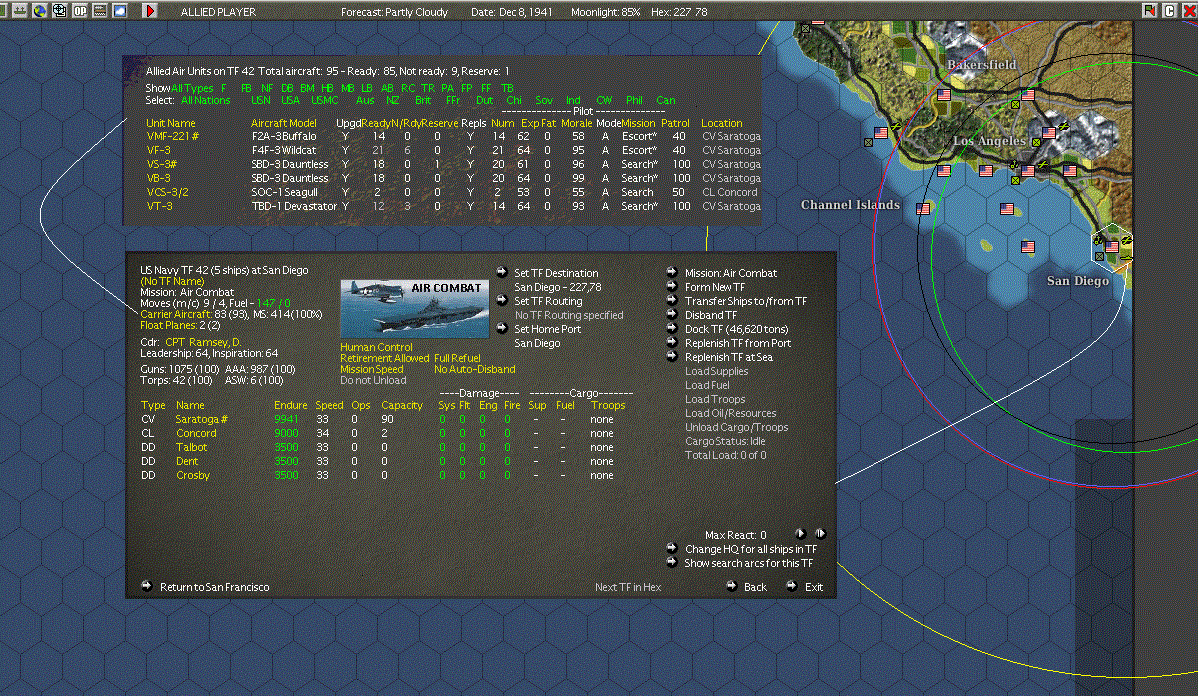Toggle Retirement Allowed setting
The height and width of the screenshot is (696, 1198).
point(384,358)
